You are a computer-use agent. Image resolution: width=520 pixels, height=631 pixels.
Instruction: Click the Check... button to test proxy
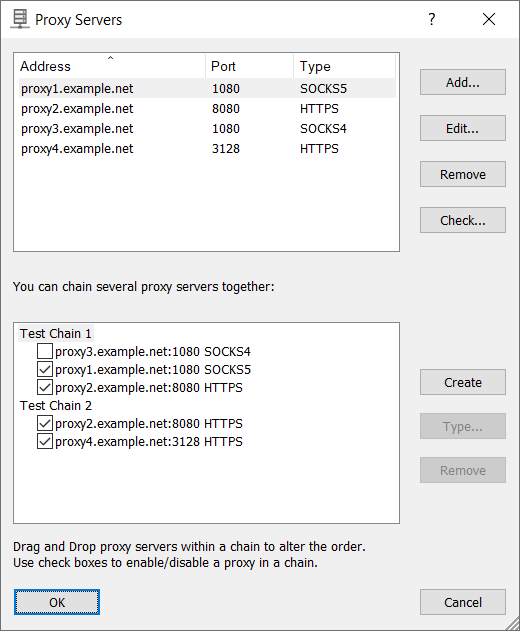click(463, 220)
